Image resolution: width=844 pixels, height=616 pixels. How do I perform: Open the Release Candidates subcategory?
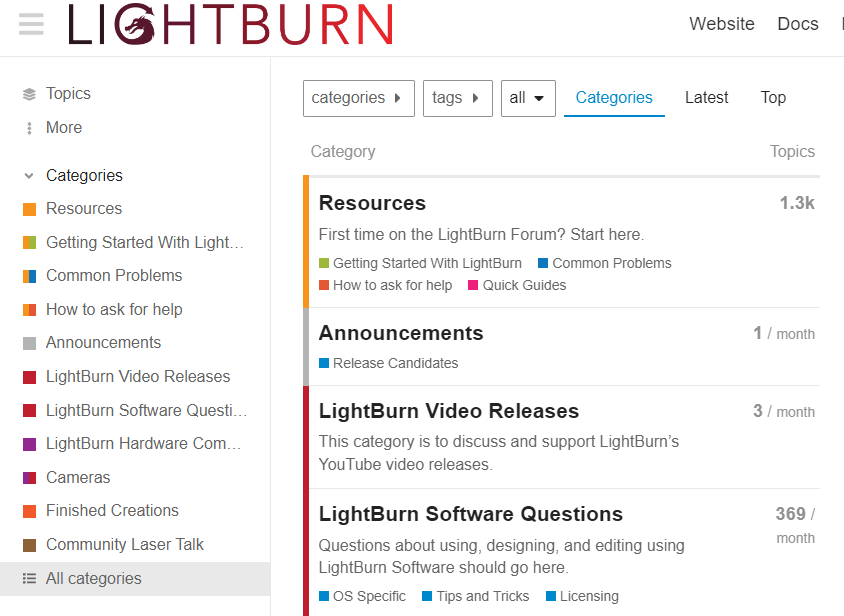389,363
